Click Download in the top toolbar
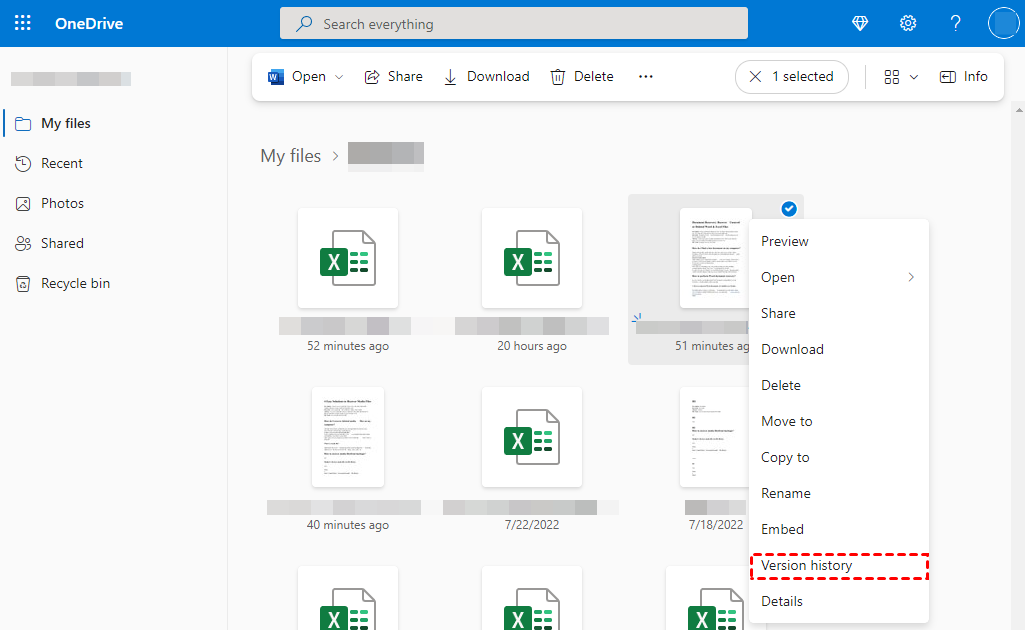Screen dimensions: 1025x630 pos(486,76)
